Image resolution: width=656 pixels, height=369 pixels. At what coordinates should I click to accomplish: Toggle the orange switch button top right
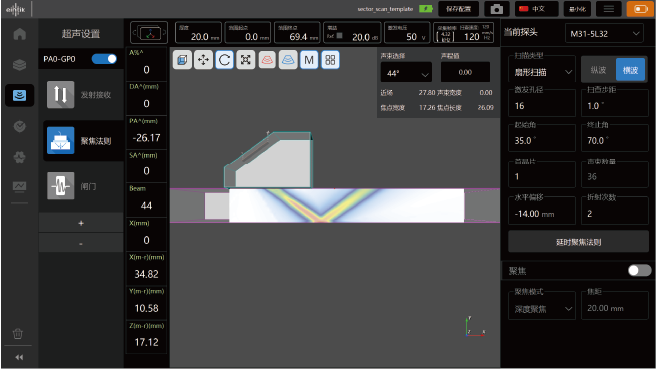tap(640, 9)
